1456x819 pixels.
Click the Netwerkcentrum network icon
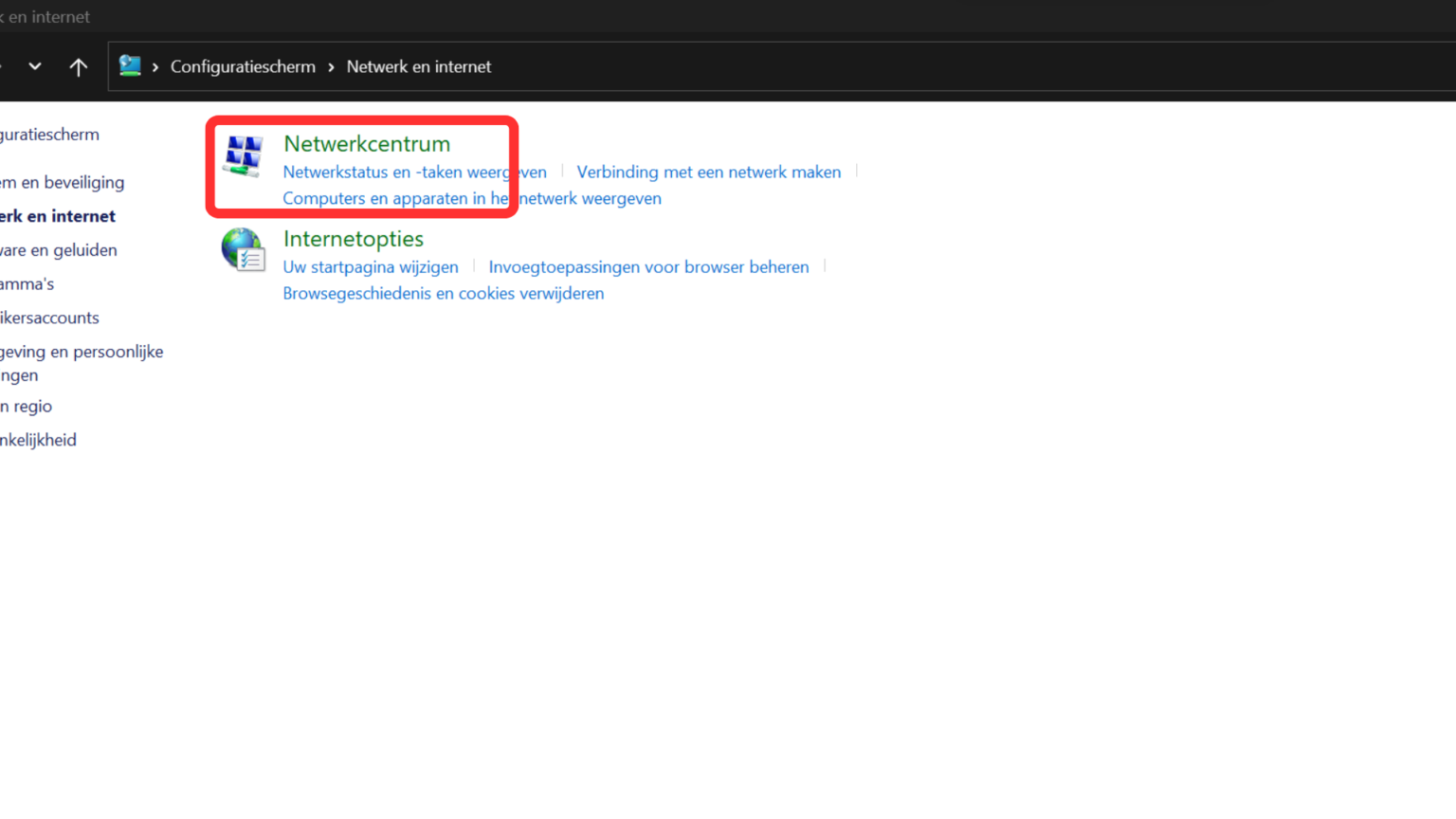[243, 155]
